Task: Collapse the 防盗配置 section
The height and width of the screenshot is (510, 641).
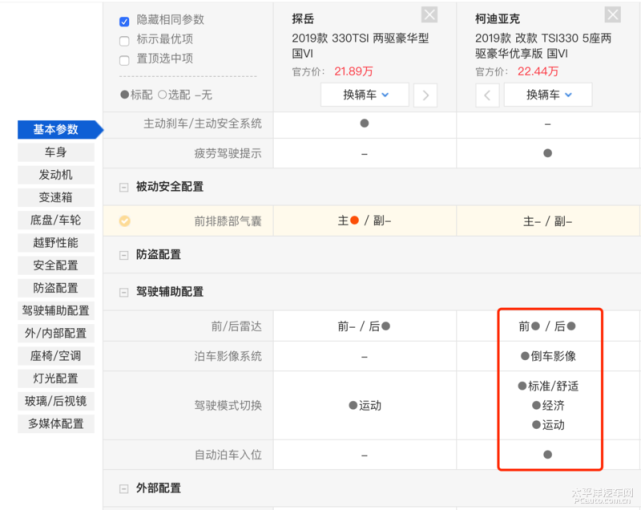Action: pos(123,255)
